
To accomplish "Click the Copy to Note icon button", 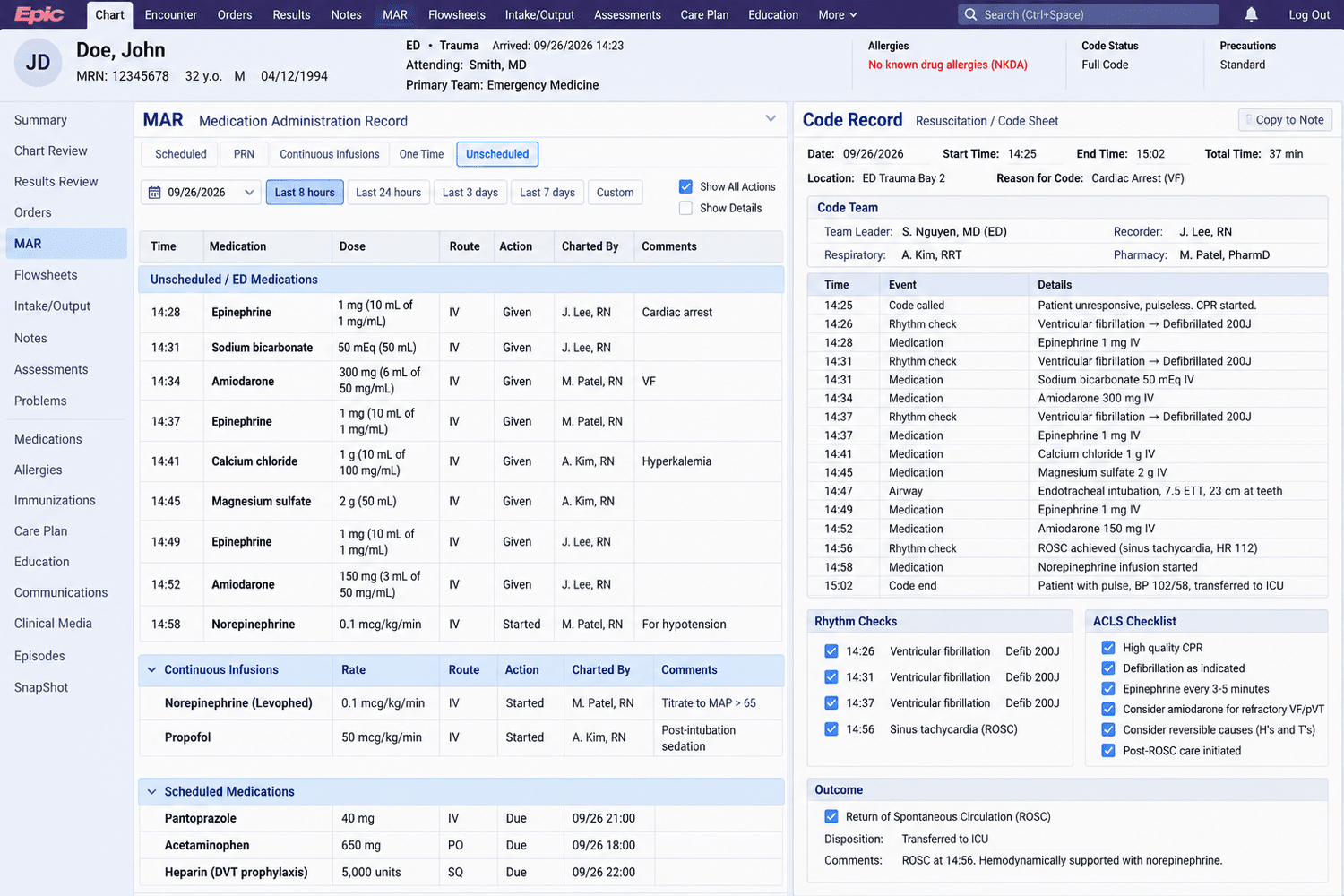I will (x=1285, y=120).
